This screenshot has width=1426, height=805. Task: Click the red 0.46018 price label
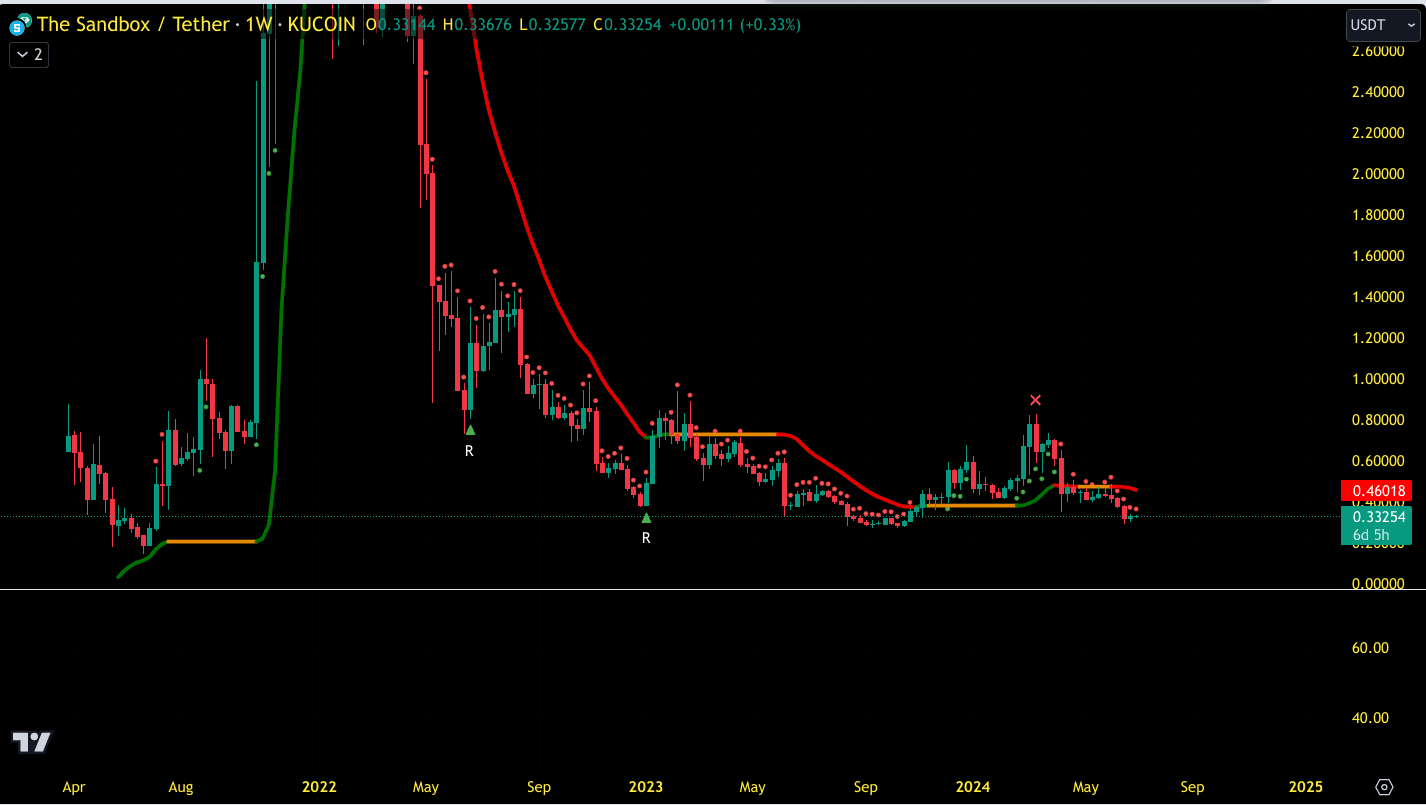click(x=1376, y=491)
